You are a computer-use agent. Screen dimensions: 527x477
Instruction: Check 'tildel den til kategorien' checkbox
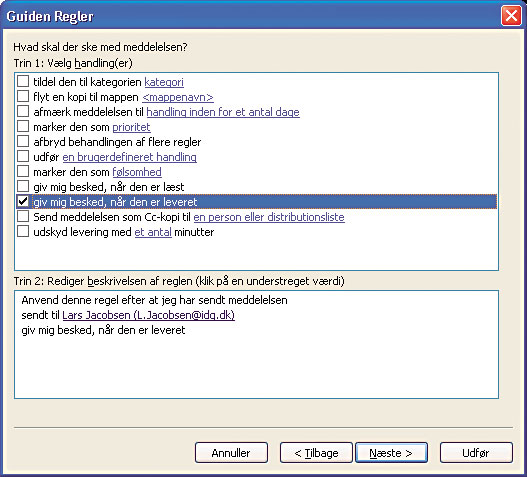23,81
